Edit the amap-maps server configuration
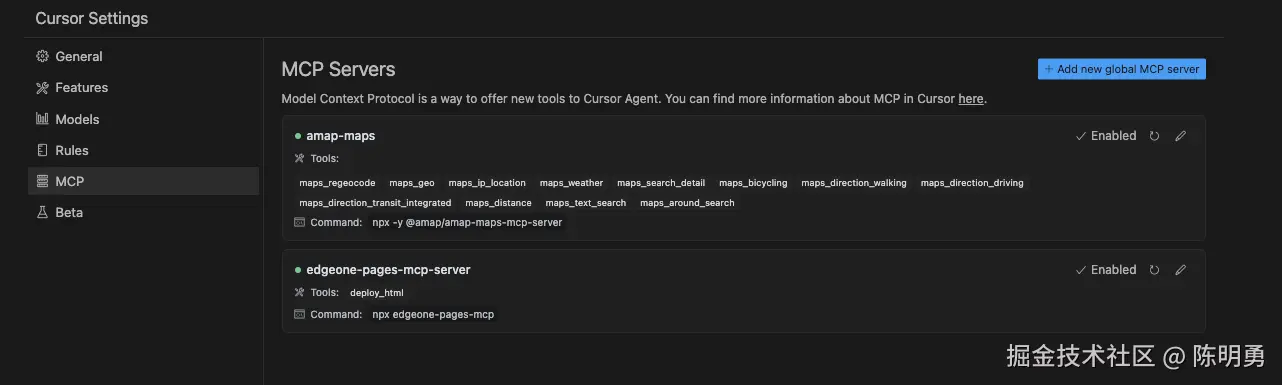This screenshot has height=385, width=1282. pos(1180,136)
